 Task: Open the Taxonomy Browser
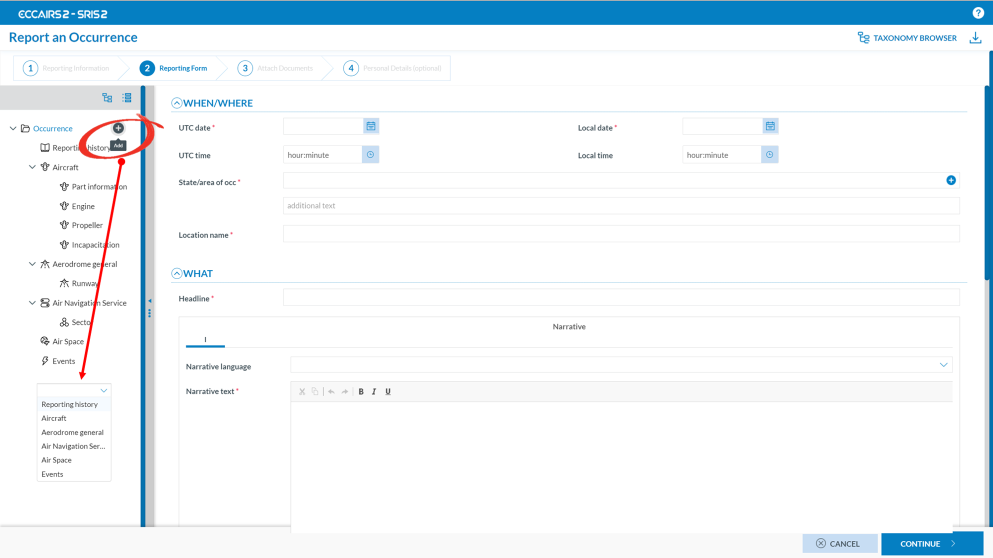(x=907, y=38)
